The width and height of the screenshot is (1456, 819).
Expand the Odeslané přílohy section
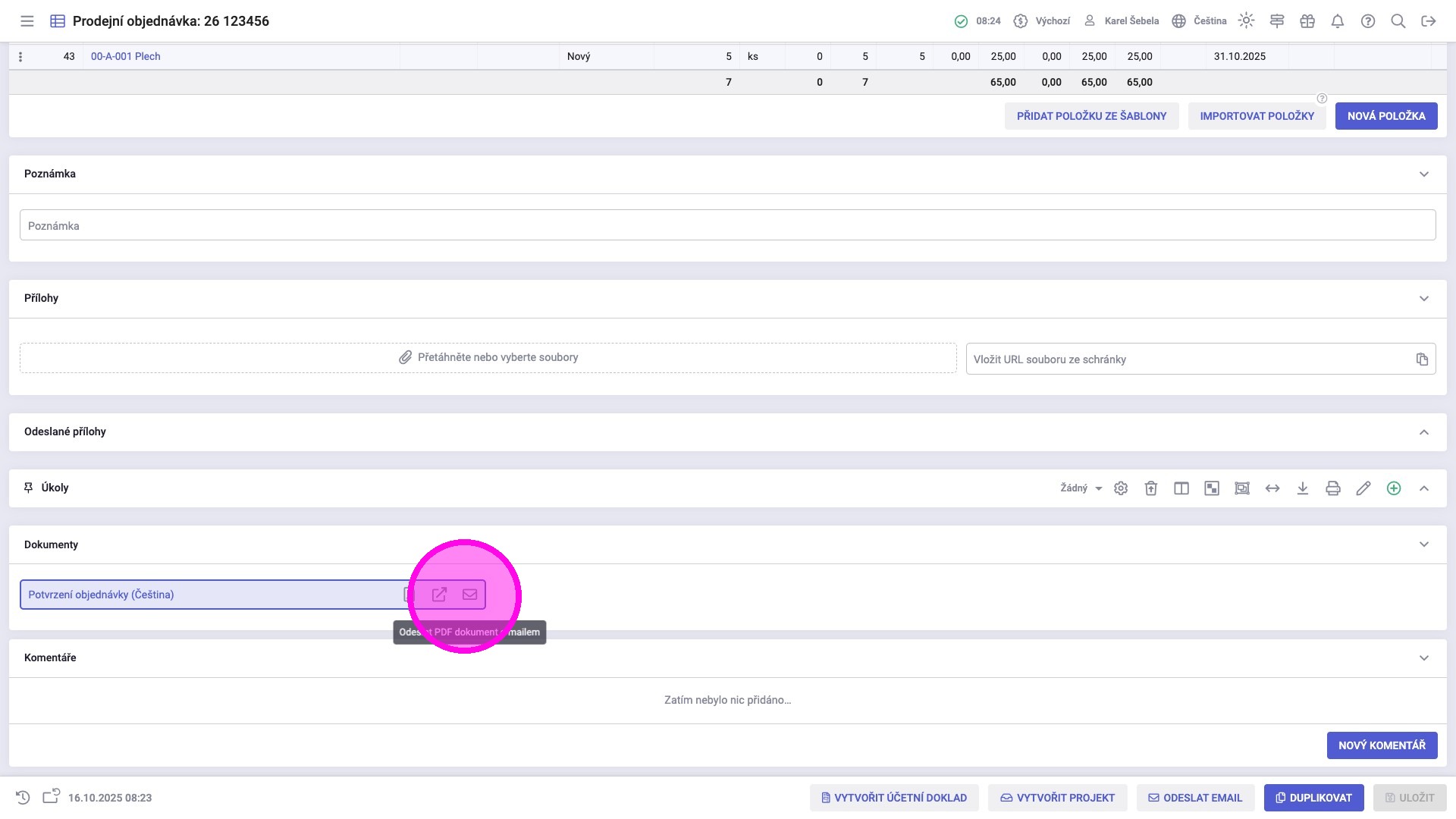[1423, 432]
